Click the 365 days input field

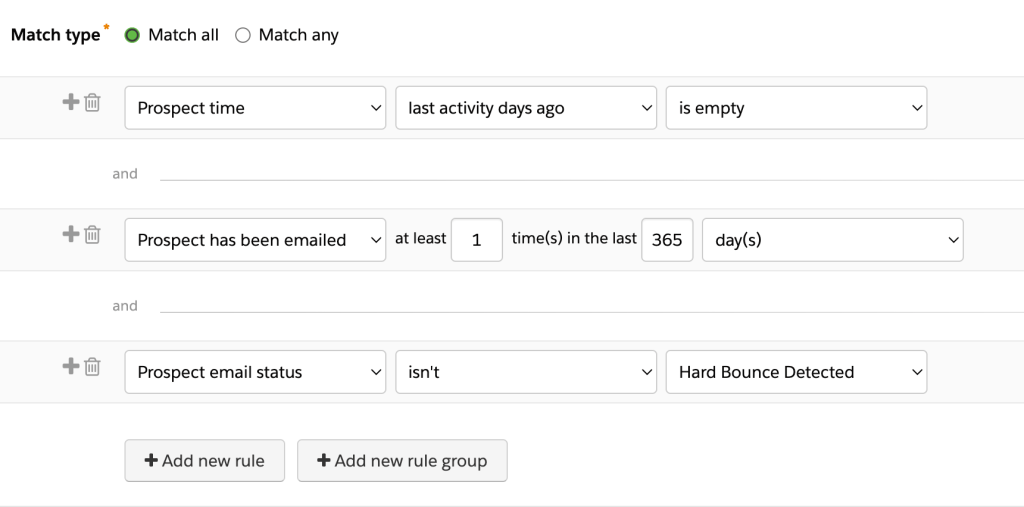pos(666,240)
